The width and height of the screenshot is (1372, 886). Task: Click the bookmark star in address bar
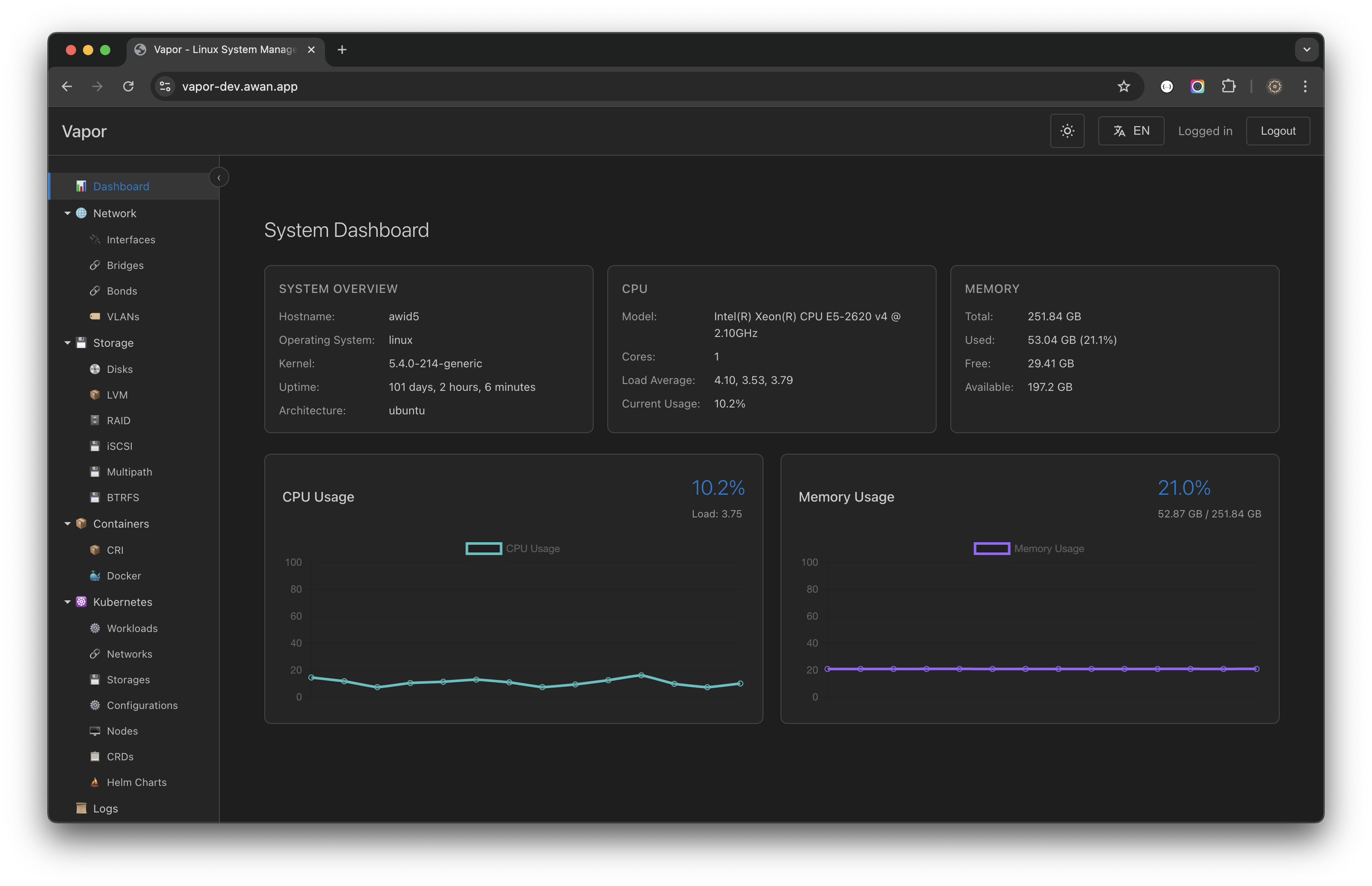tap(1123, 86)
